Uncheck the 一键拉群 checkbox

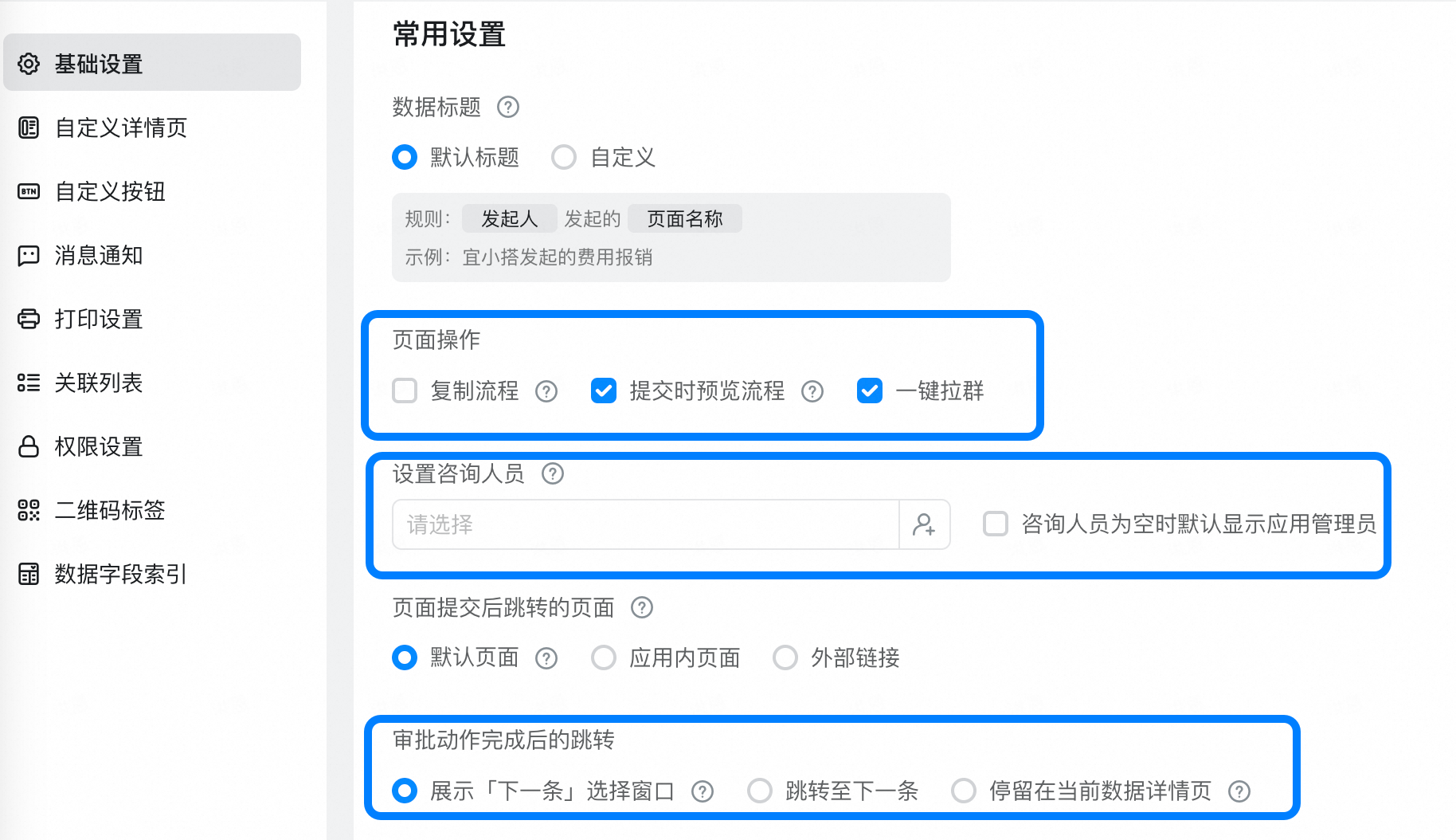point(870,391)
